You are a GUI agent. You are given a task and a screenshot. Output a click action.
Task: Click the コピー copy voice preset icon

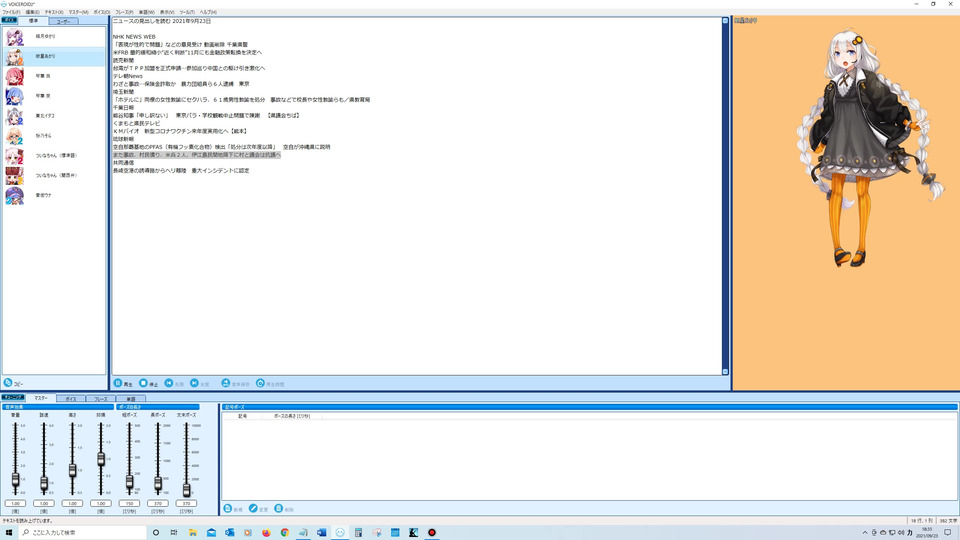click(8, 383)
